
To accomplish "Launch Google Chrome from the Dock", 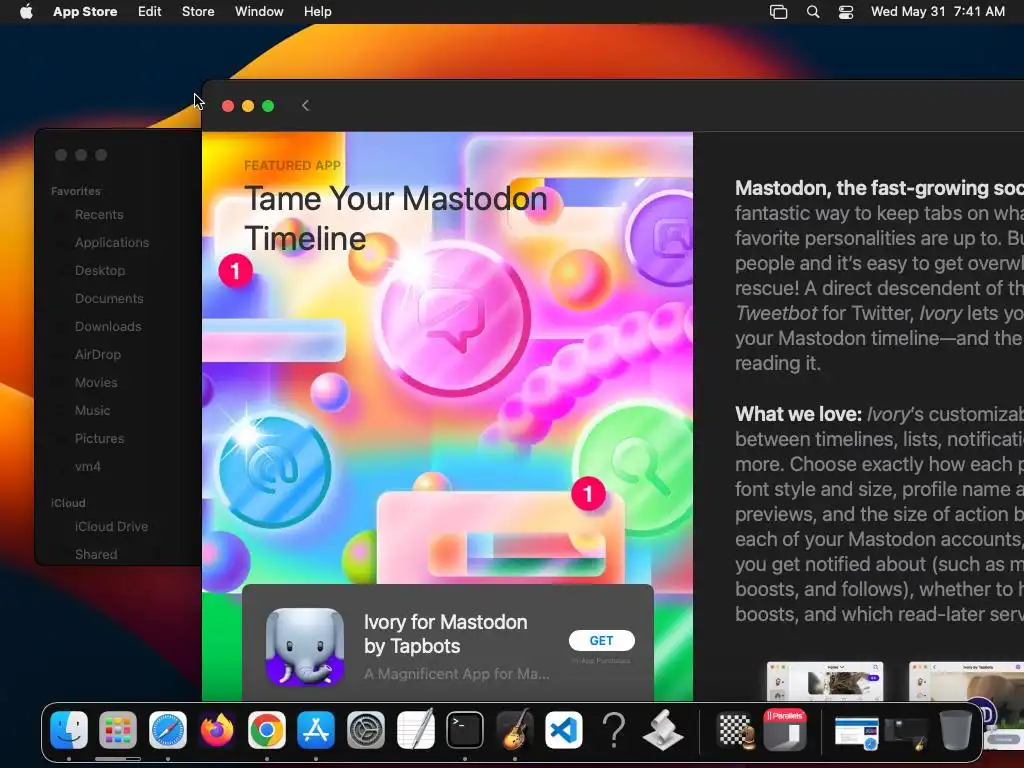I will [x=266, y=729].
